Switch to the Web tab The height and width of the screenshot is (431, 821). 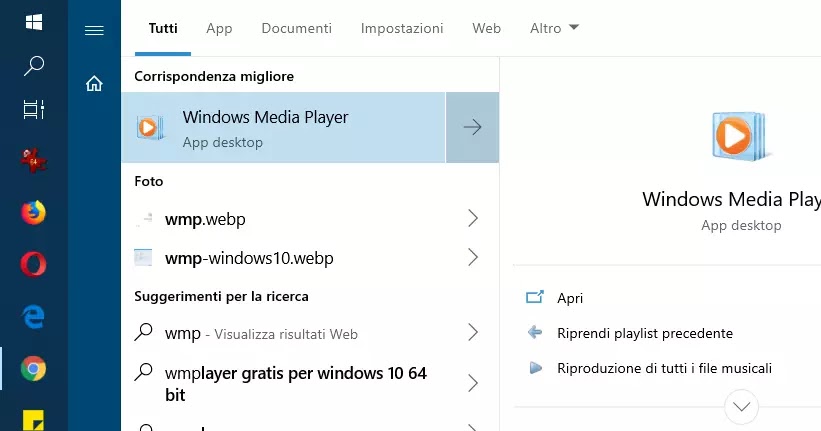[486, 28]
